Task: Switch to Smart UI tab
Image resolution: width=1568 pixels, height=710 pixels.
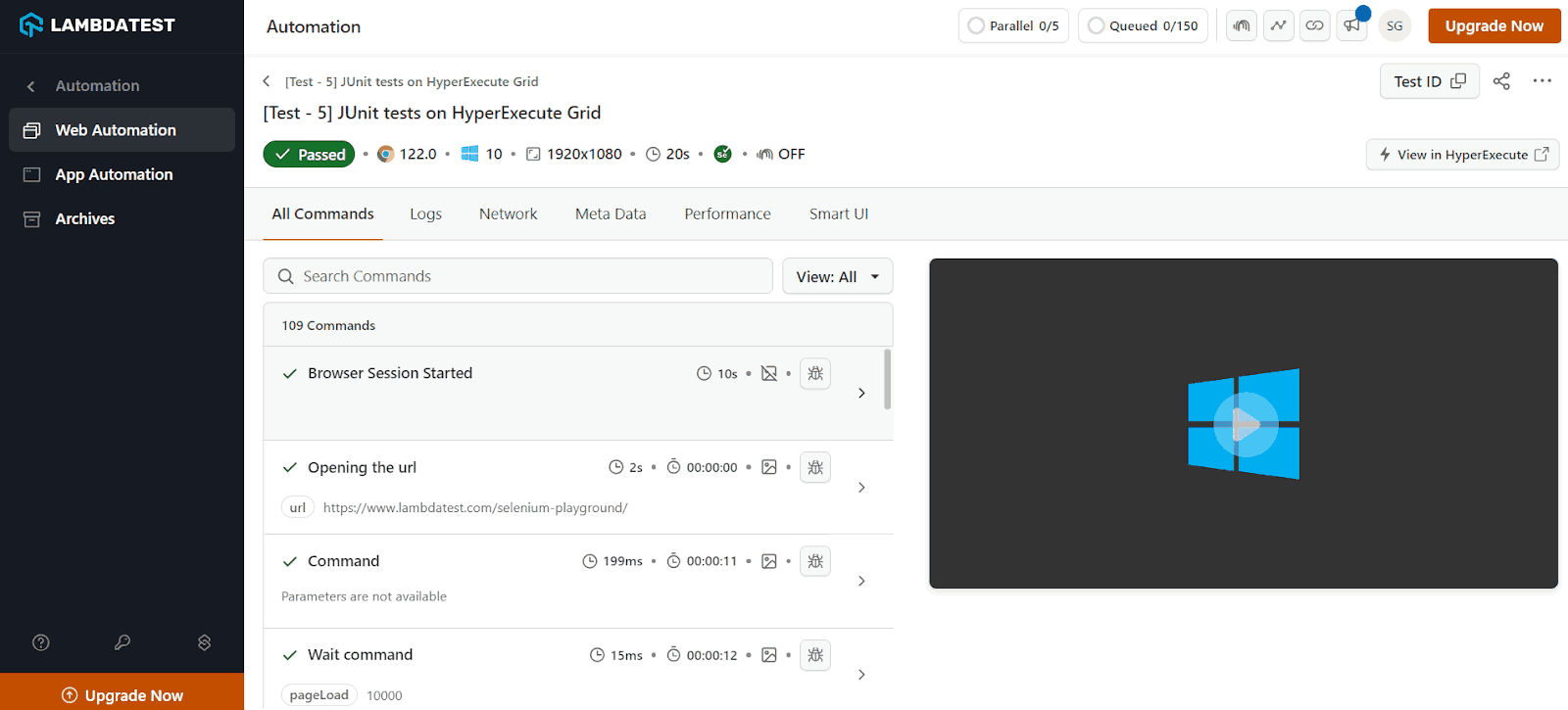Action: pyautogui.click(x=839, y=213)
